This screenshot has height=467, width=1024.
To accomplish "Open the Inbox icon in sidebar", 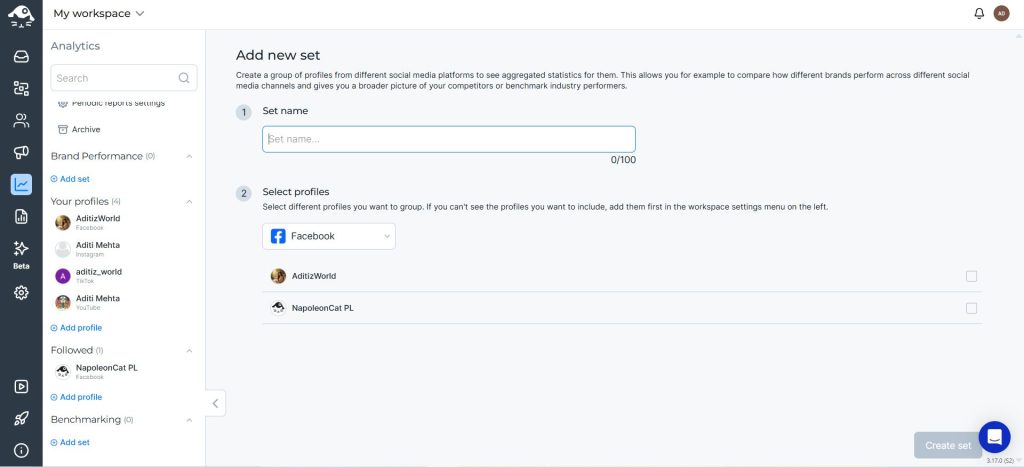I will (21, 57).
